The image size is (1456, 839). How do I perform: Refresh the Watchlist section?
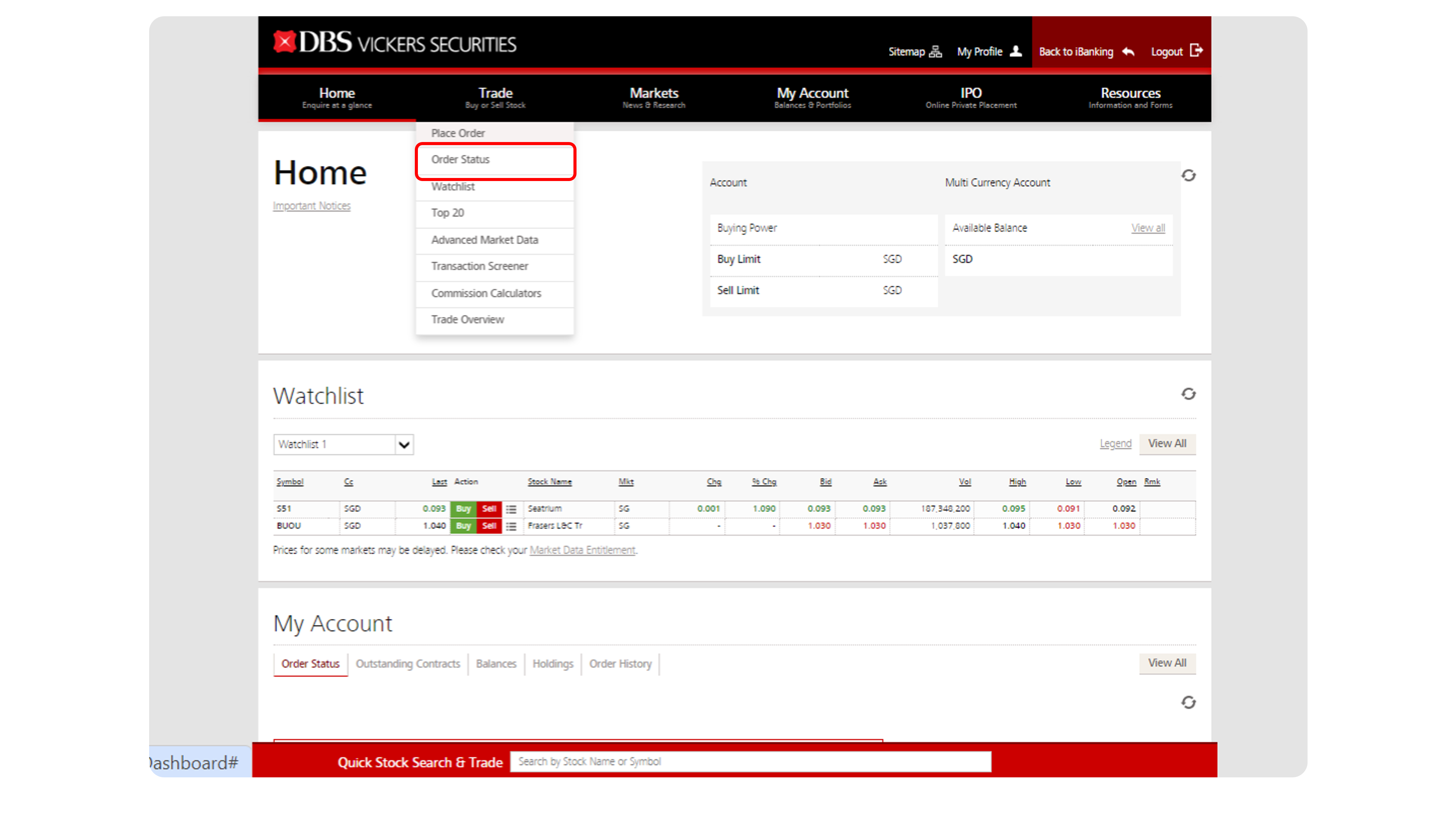click(1189, 394)
